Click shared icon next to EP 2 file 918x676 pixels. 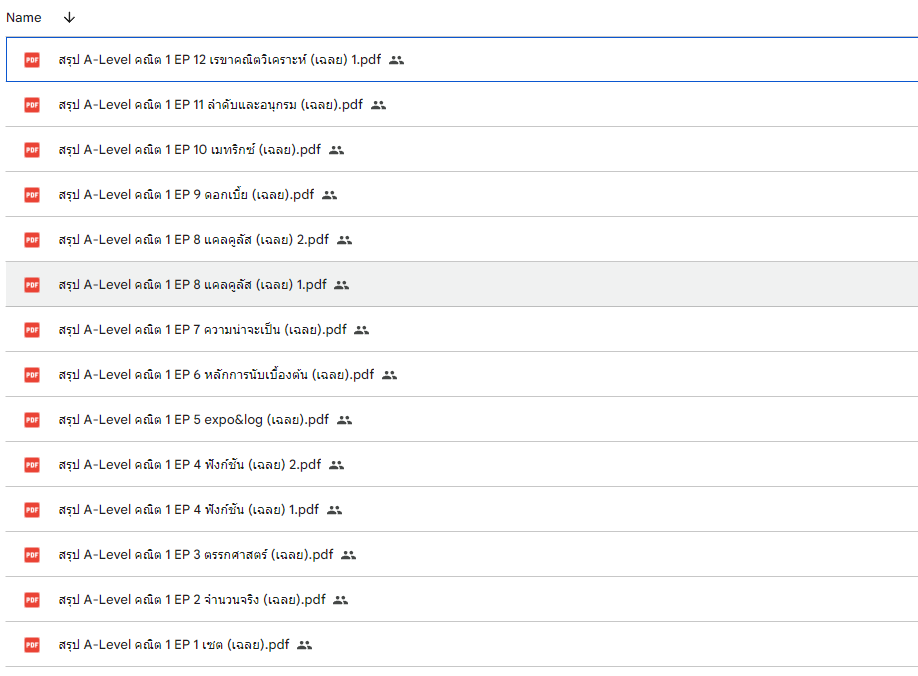(340, 600)
